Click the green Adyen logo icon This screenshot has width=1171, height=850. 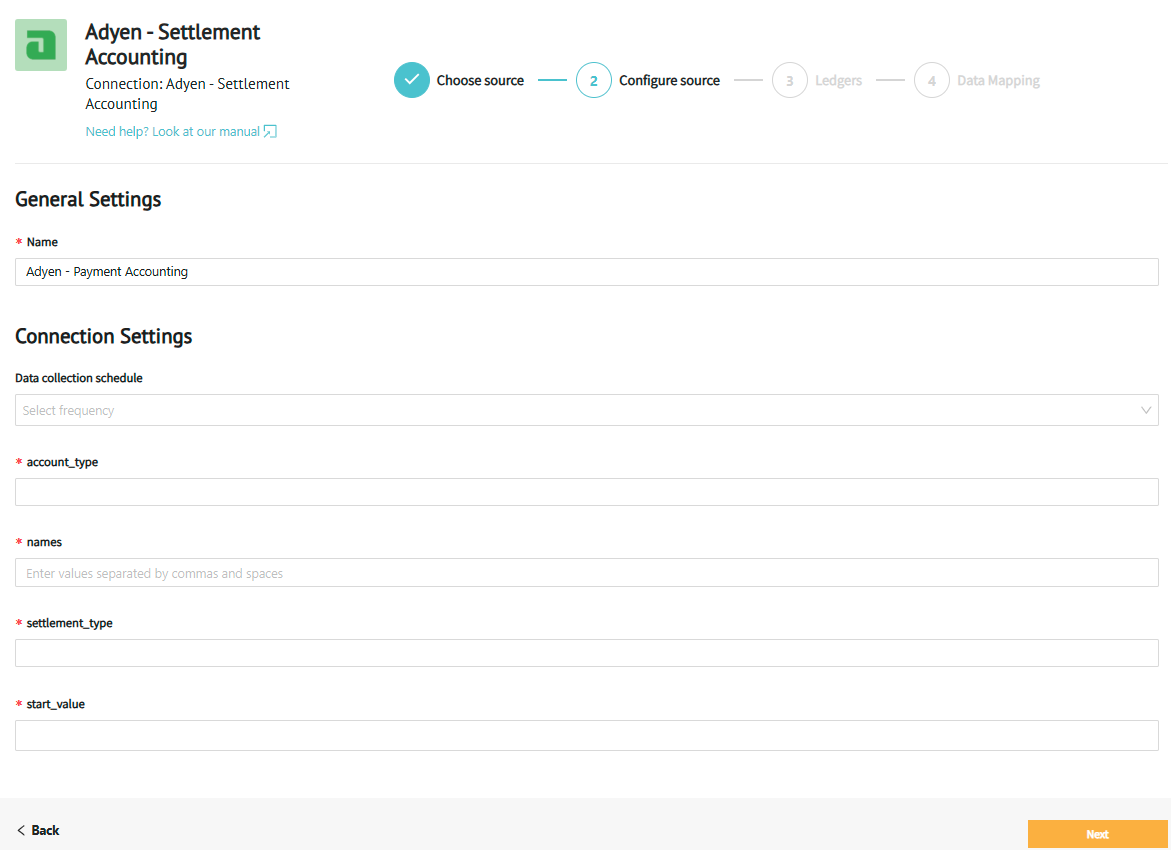(x=41, y=45)
